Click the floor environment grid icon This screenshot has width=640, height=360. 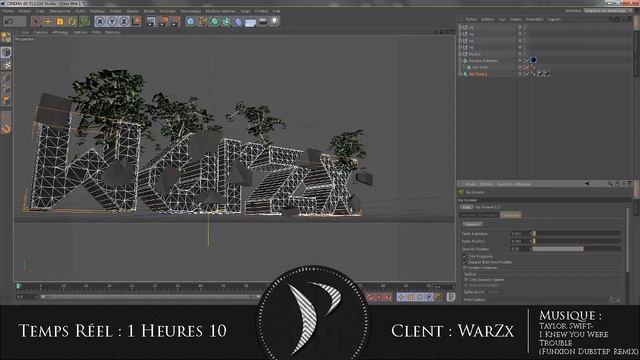point(251,21)
